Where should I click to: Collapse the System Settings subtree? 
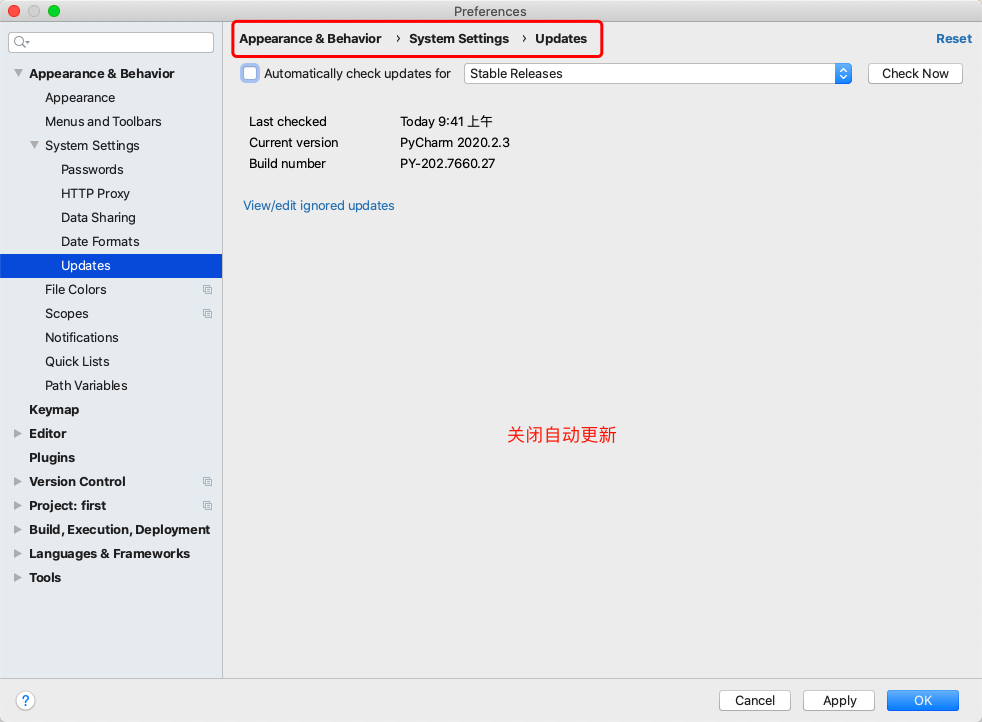coord(34,145)
